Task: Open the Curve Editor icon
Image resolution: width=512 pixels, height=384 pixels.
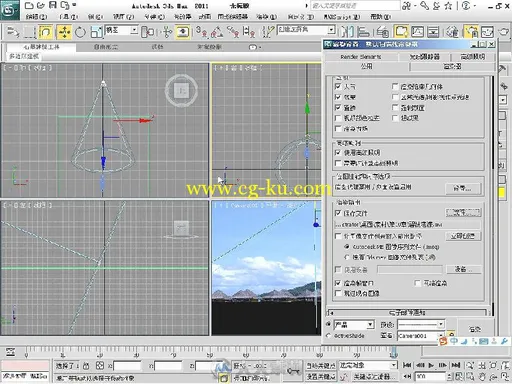Action: tap(417, 32)
